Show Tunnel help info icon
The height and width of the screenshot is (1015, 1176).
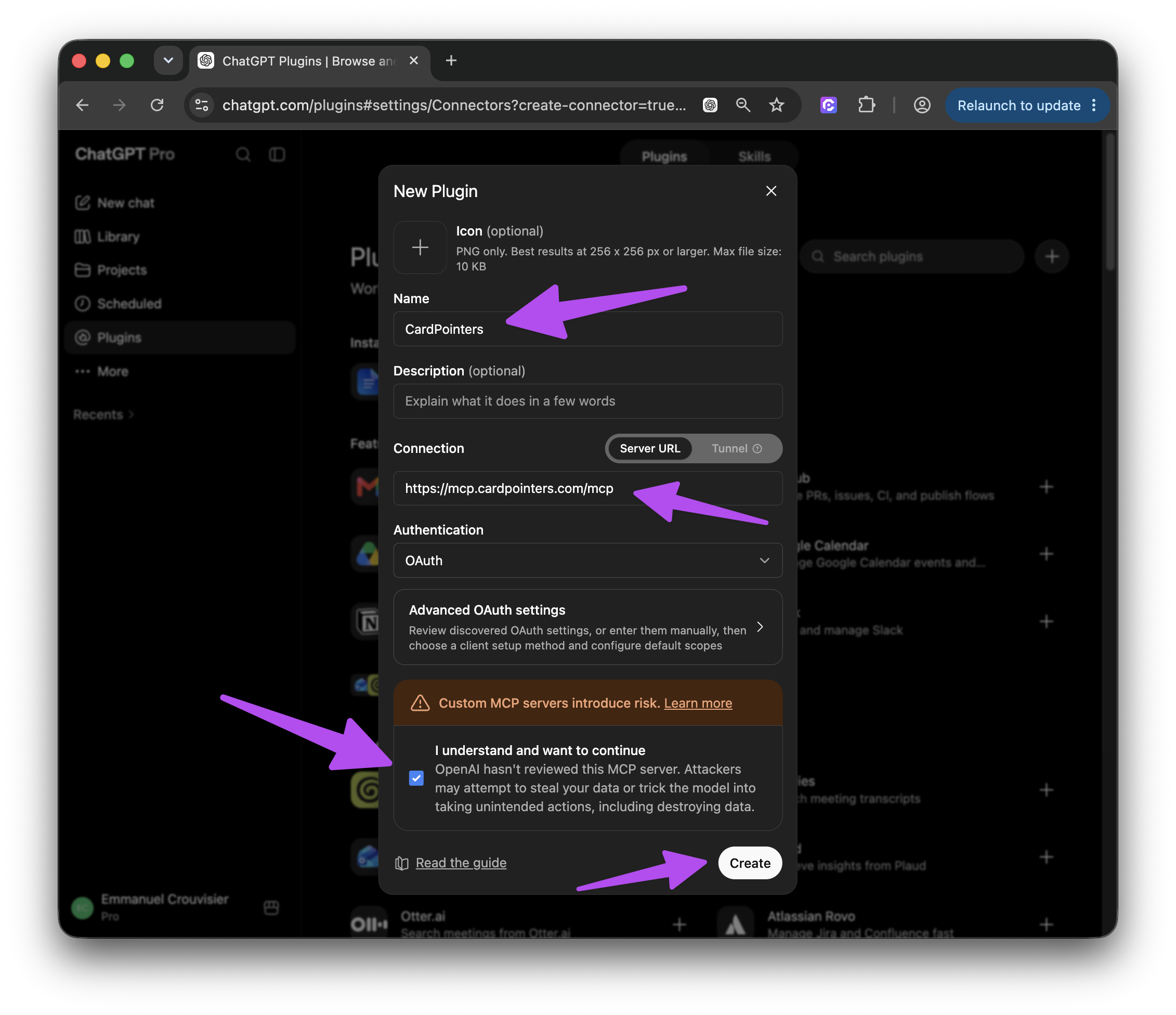[757, 448]
